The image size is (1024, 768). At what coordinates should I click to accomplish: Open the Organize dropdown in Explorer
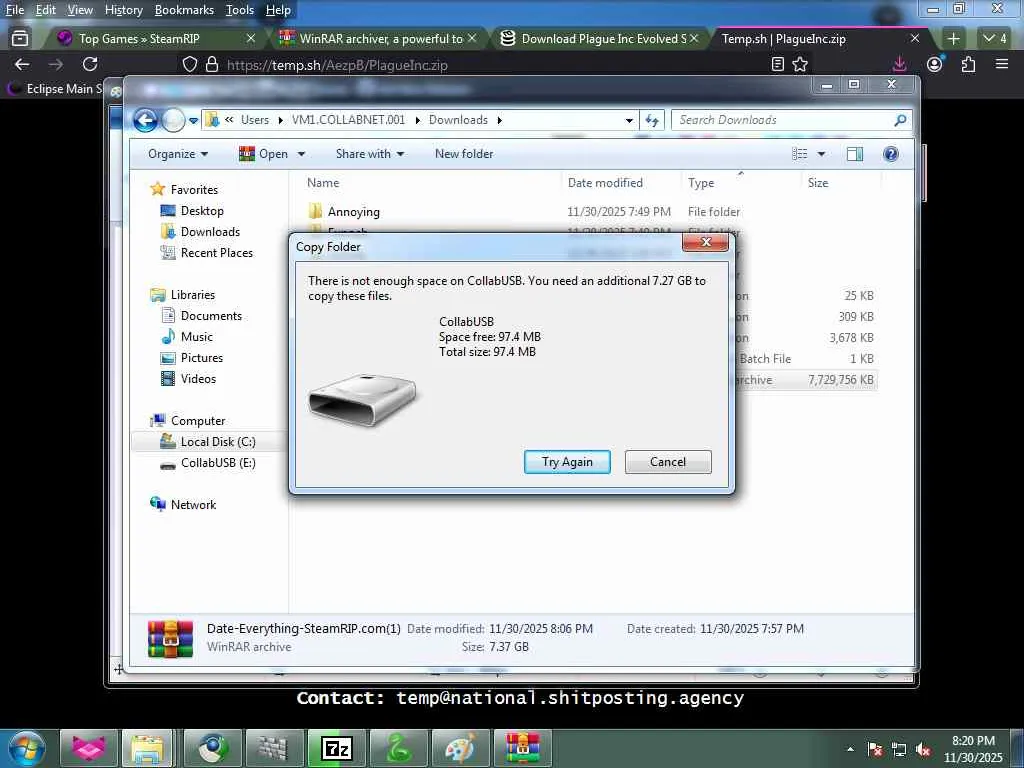pos(178,154)
